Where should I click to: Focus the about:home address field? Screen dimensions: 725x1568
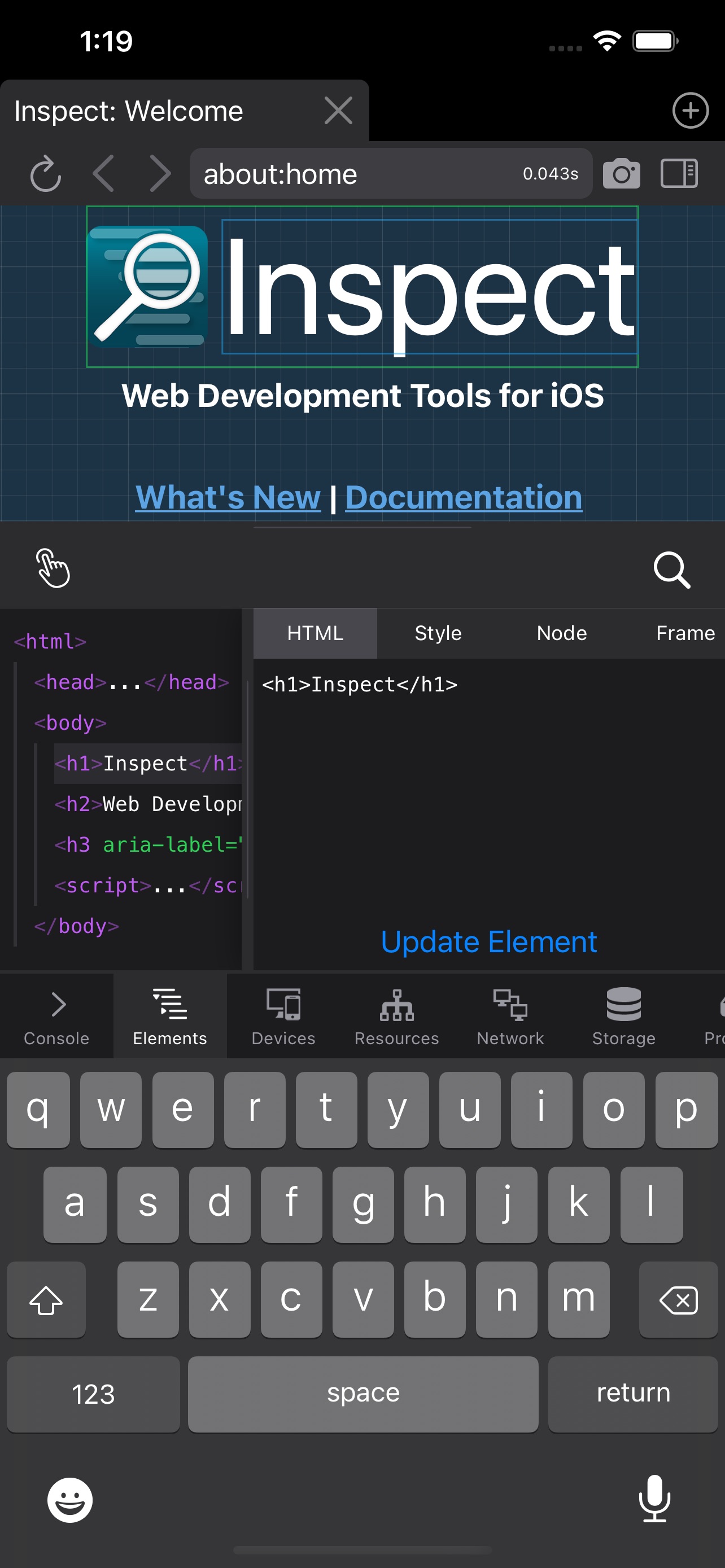391,173
